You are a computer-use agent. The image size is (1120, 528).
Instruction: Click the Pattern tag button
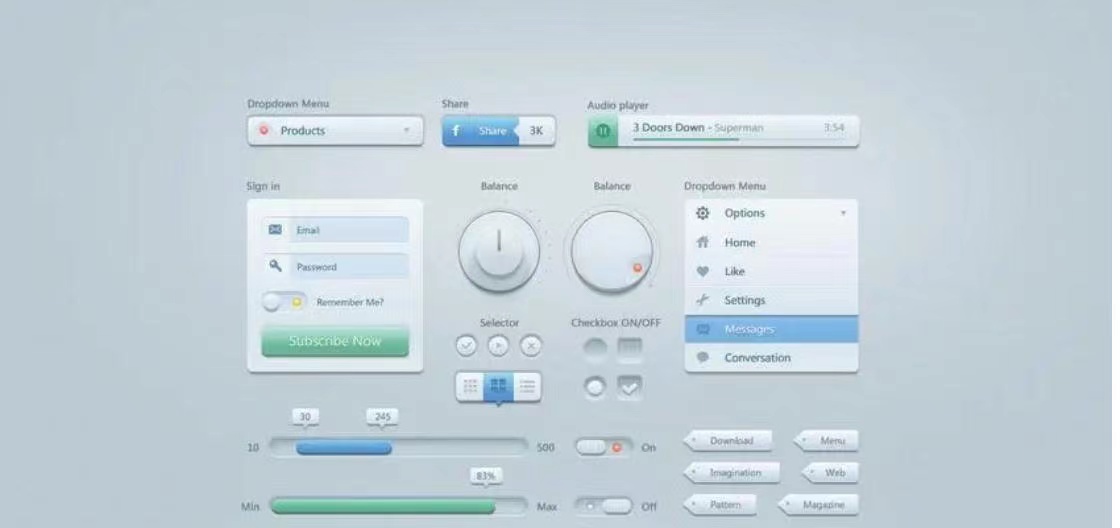coord(721,504)
